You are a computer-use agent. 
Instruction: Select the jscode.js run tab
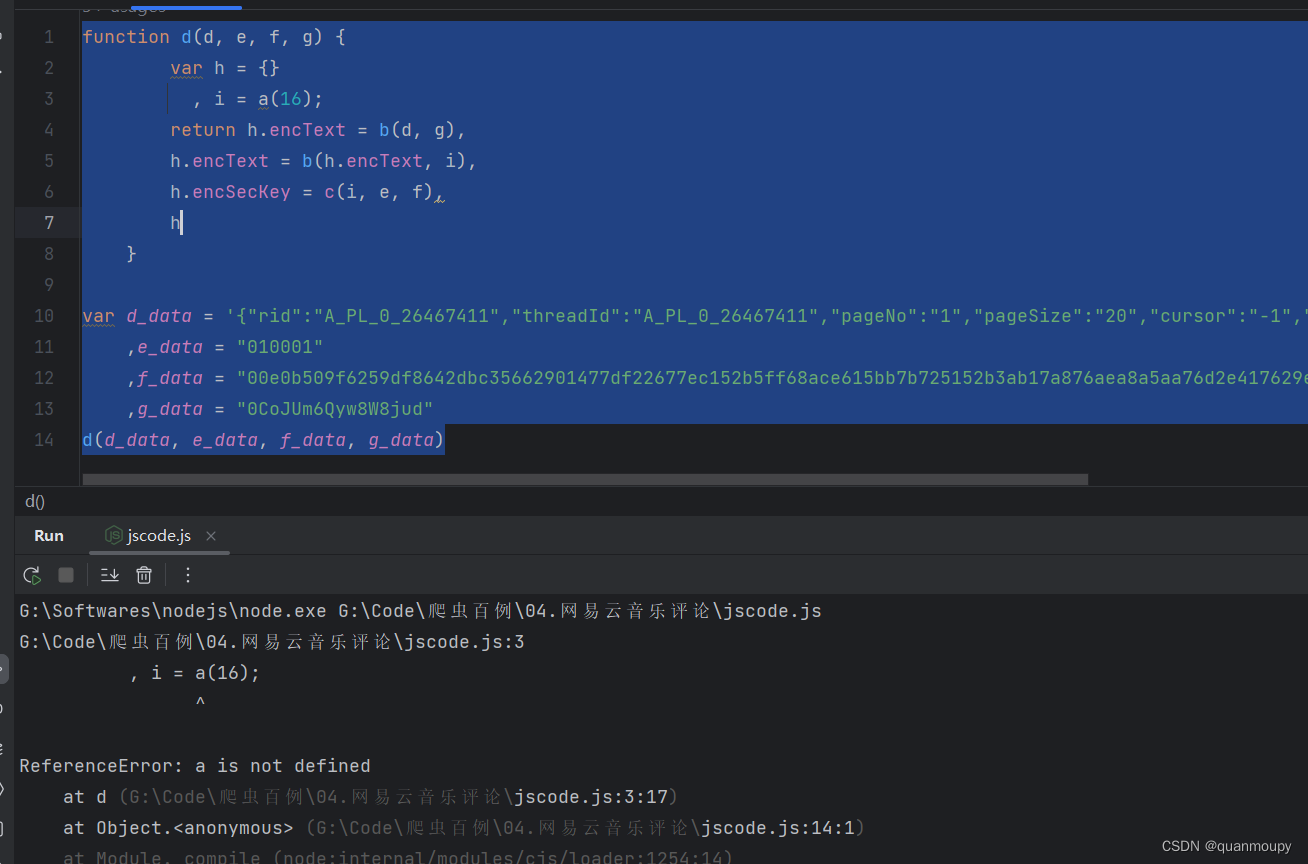(x=160, y=536)
